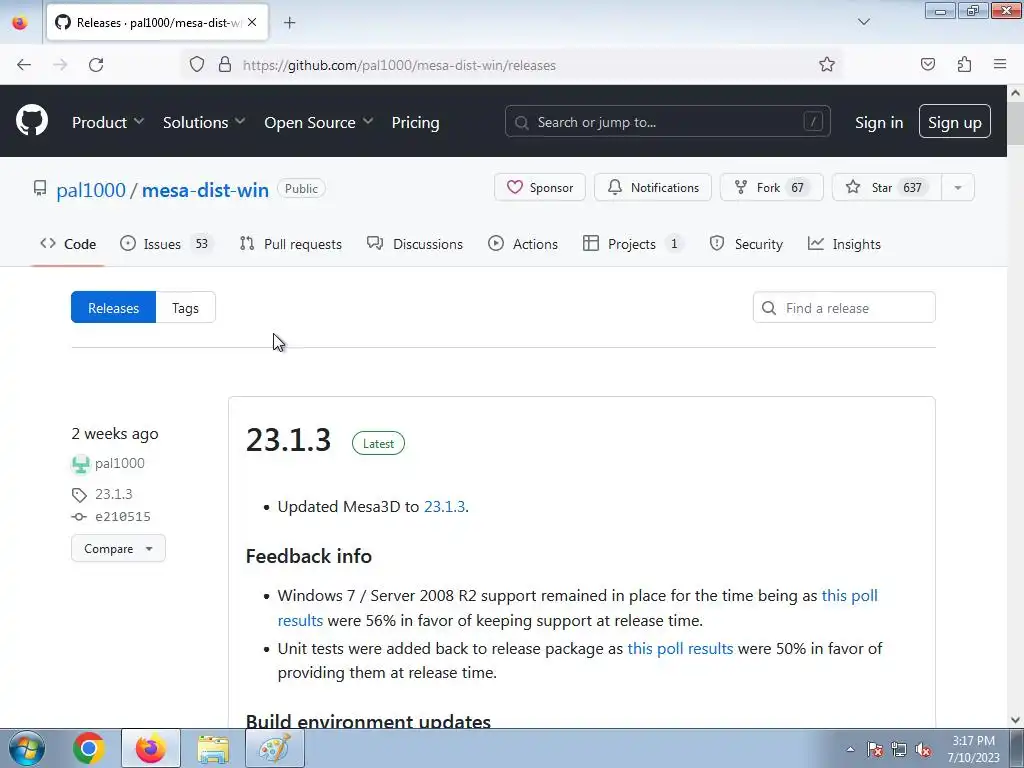Switch to the Actions tab
This screenshot has width=1024, height=768.
(522, 244)
